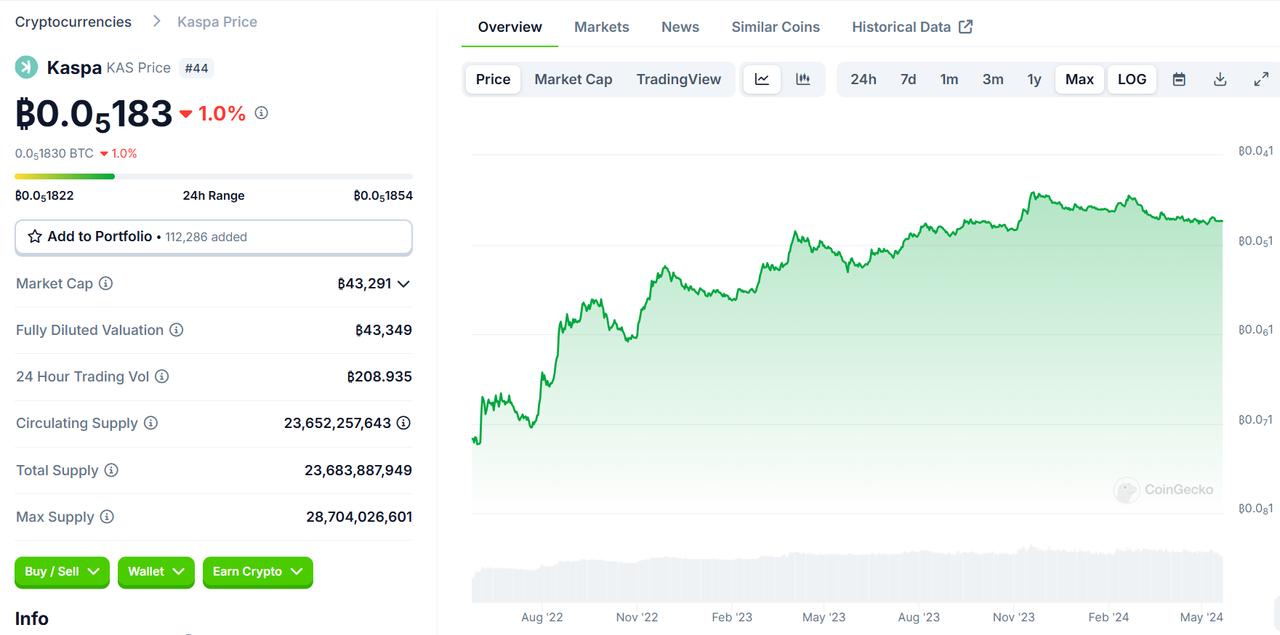Open the Max Supply info icon
Screen dimensions: 1280x635
point(107,517)
